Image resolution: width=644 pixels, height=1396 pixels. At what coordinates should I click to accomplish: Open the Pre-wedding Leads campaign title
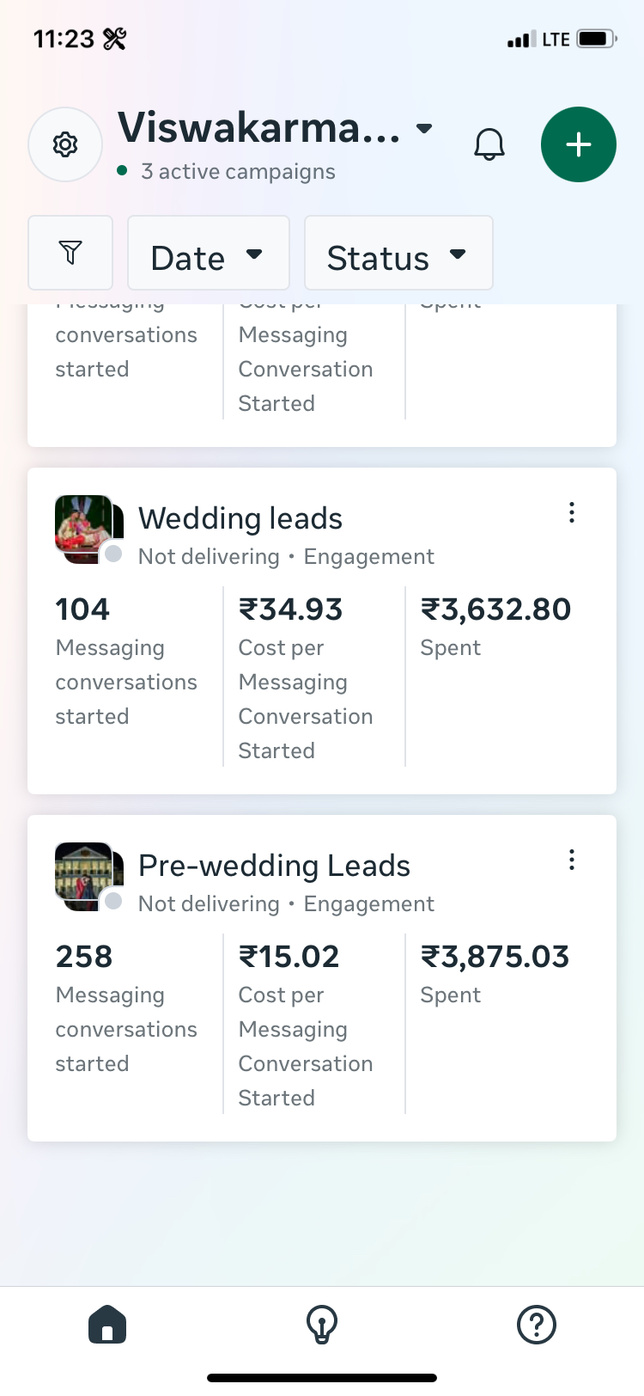274,865
